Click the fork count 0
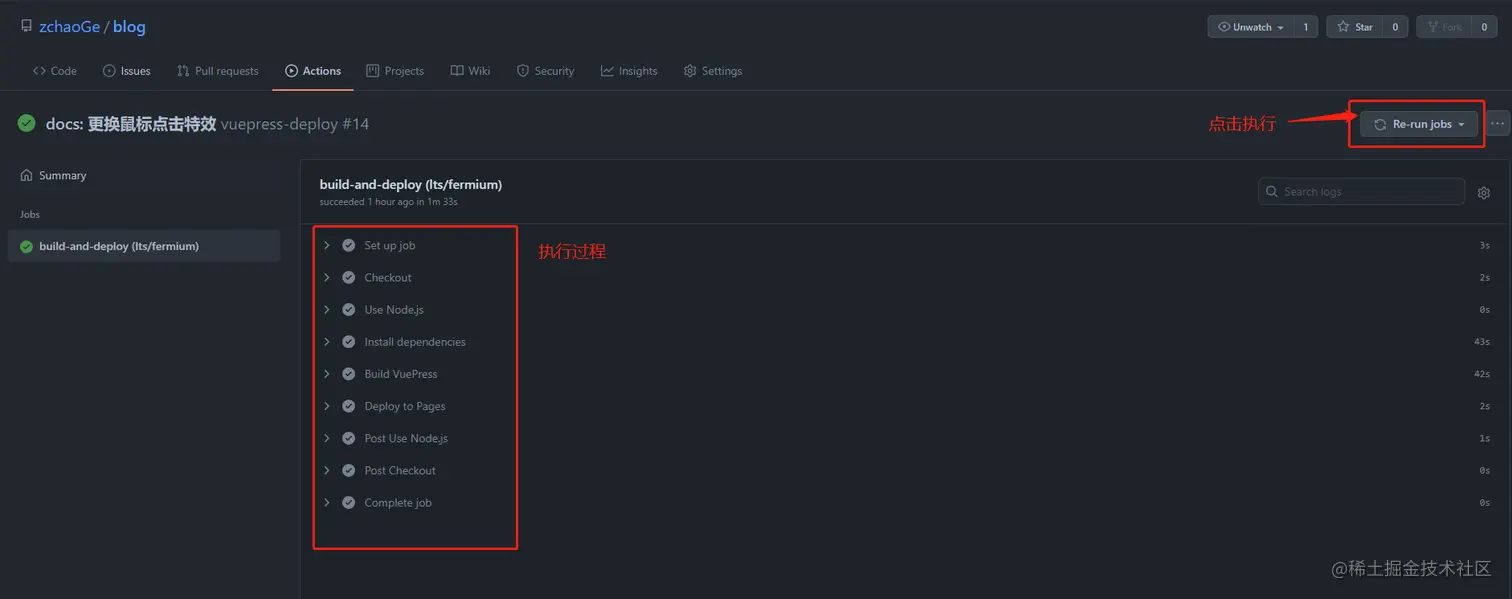The height and width of the screenshot is (599, 1512). (x=1484, y=27)
